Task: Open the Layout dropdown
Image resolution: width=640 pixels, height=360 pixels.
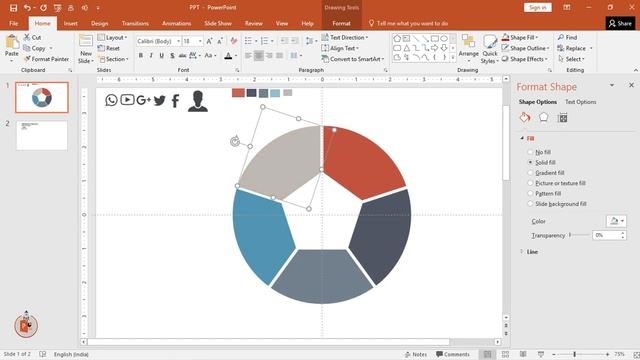Action: tap(113, 38)
